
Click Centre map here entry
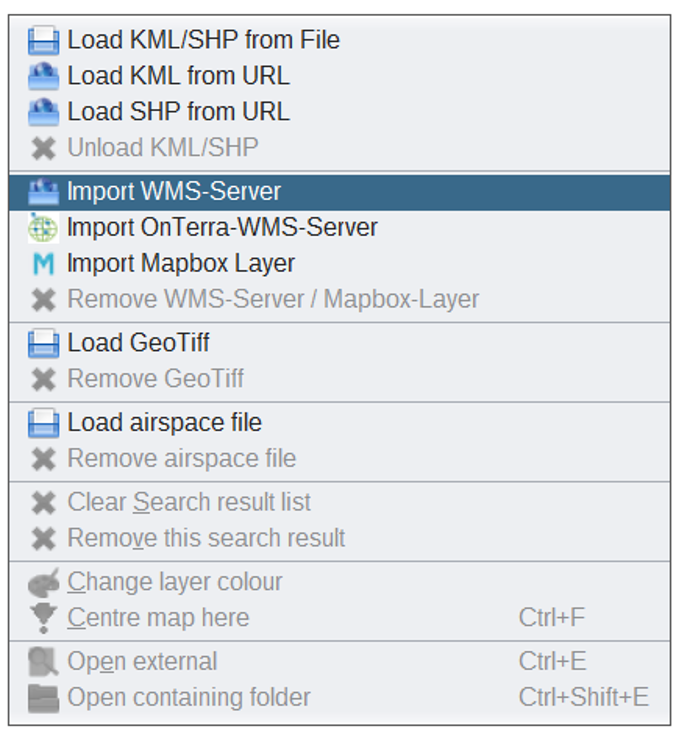point(158,619)
